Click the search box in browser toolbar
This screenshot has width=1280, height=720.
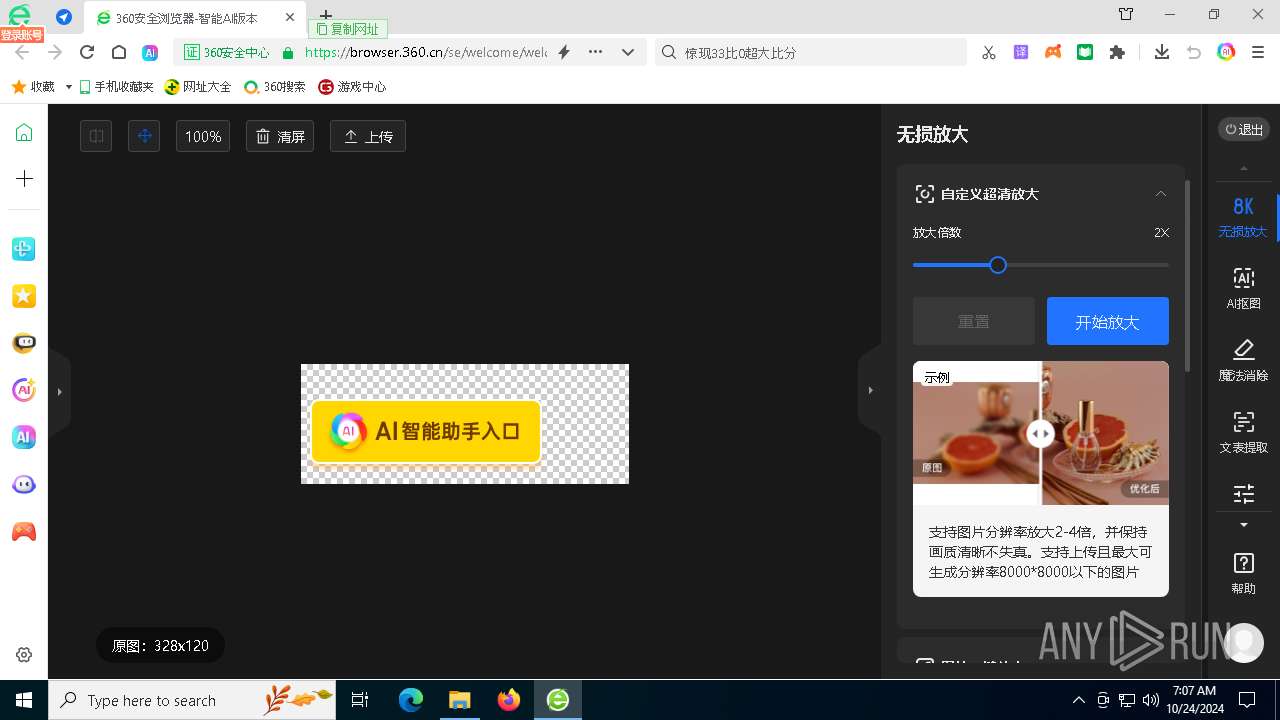pyautogui.click(x=811, y=52)
